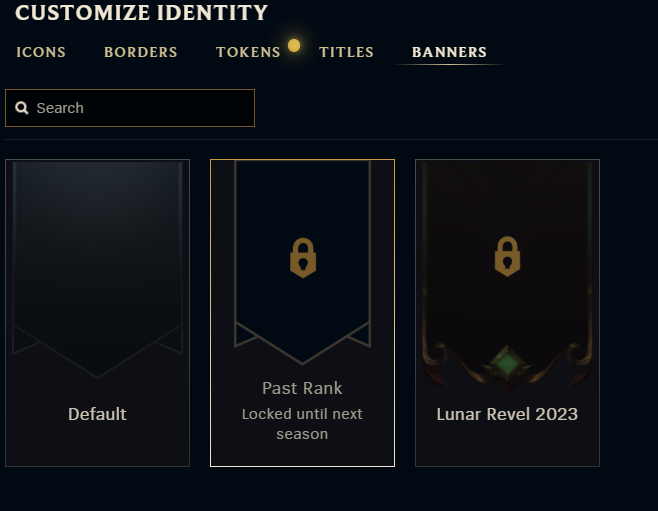Screen dimensions: 658x511
Task: Click the pointed bottom tip of Past Rank banner
Action: point(302,360)
